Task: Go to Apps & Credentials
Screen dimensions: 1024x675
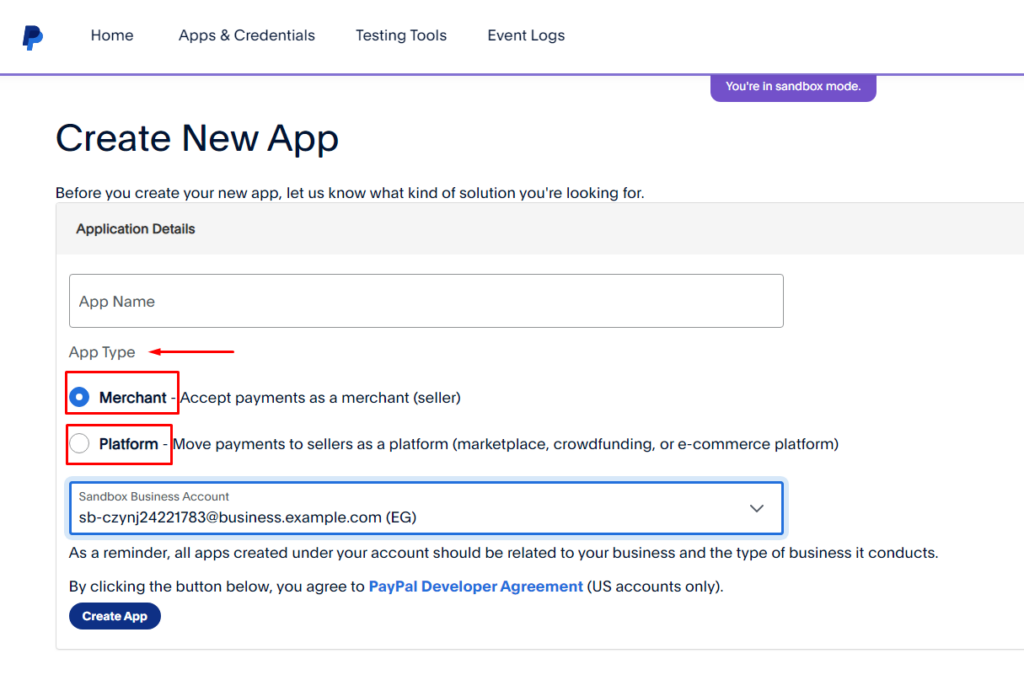Action: tap(247, 35)
